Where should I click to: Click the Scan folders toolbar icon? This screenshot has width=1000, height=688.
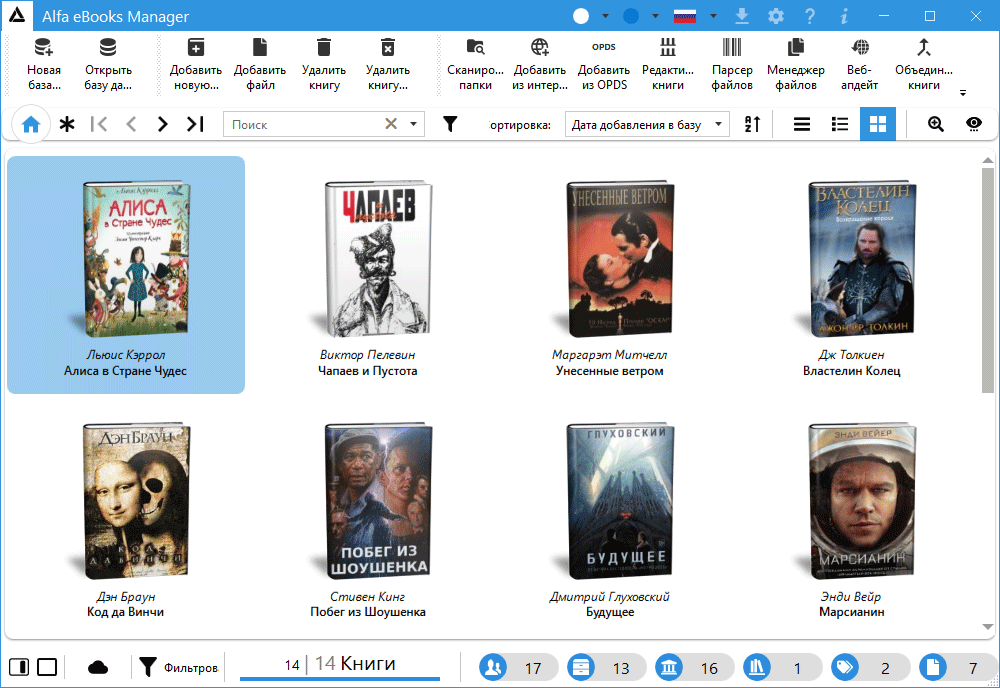[475, 48]
